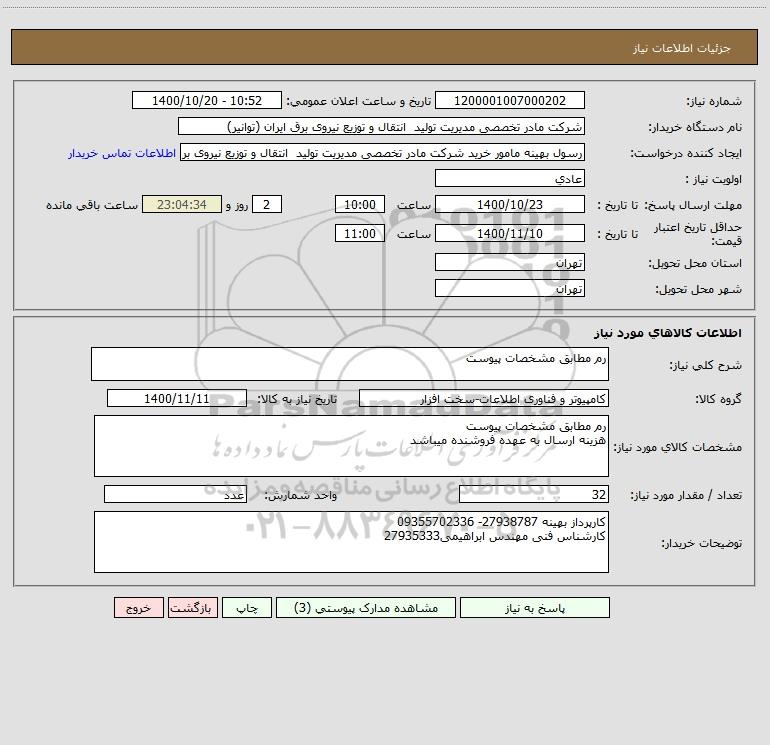
Task: Select the شماره نیاز field 1200001007000202
Action: [x=510, y=100]
